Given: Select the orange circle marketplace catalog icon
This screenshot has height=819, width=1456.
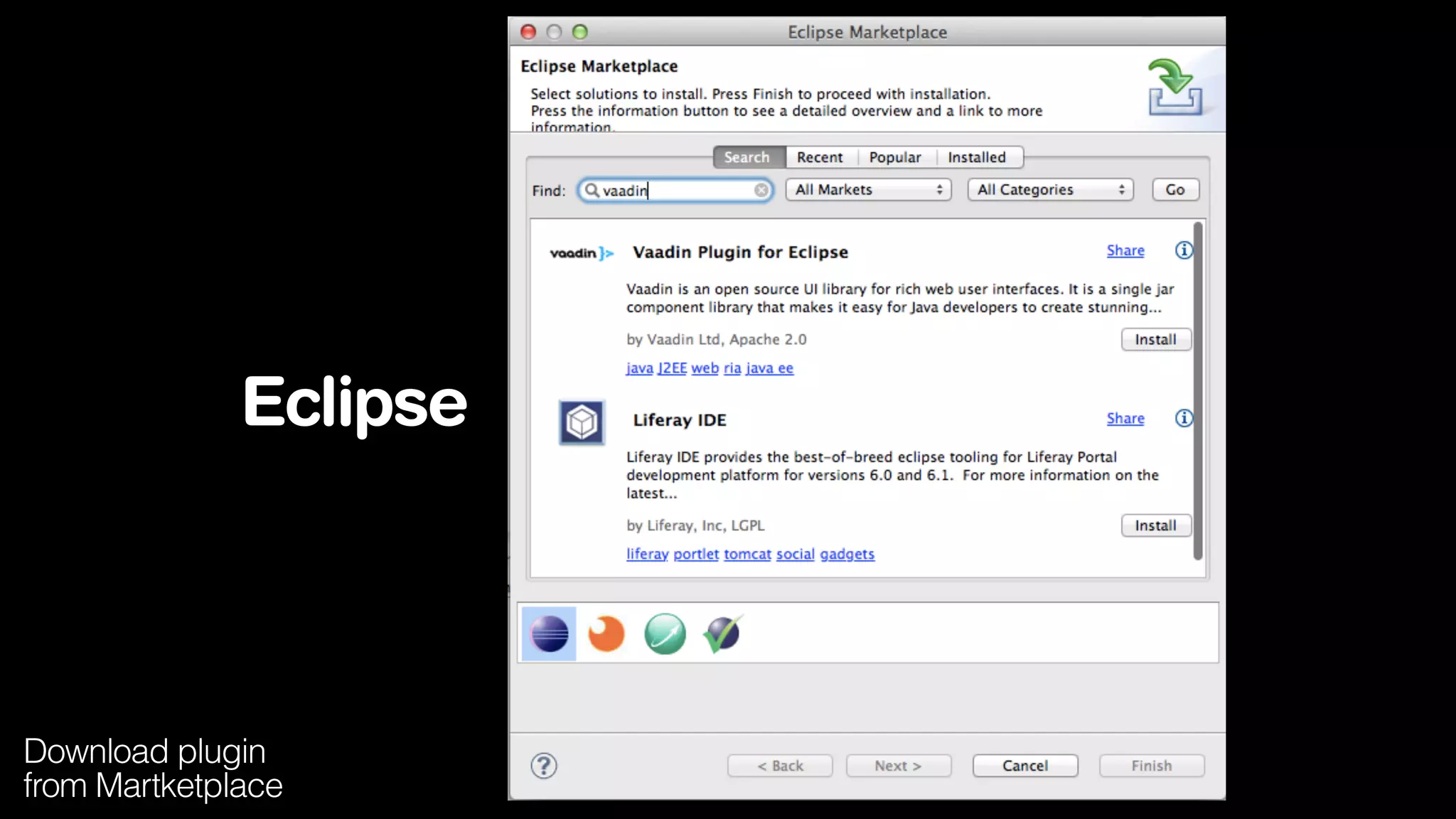Looking at the screenshot, I should pos(606,633).
